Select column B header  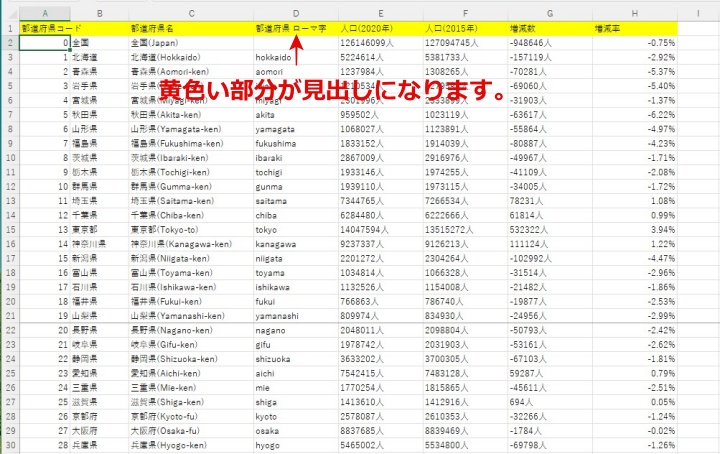99,13
